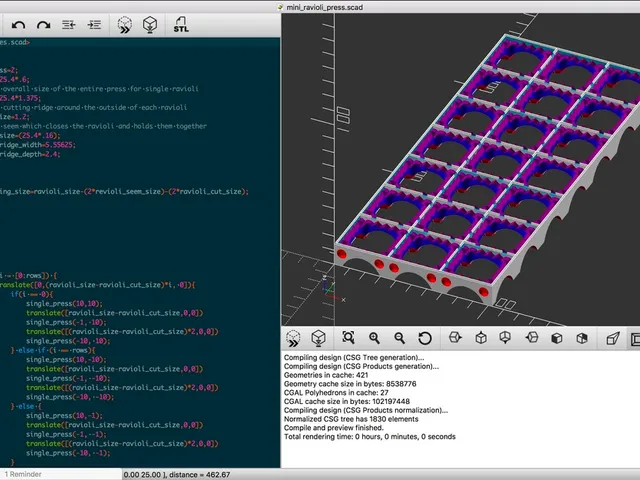Preview the design from editor toolbar

tap(124, 25)
